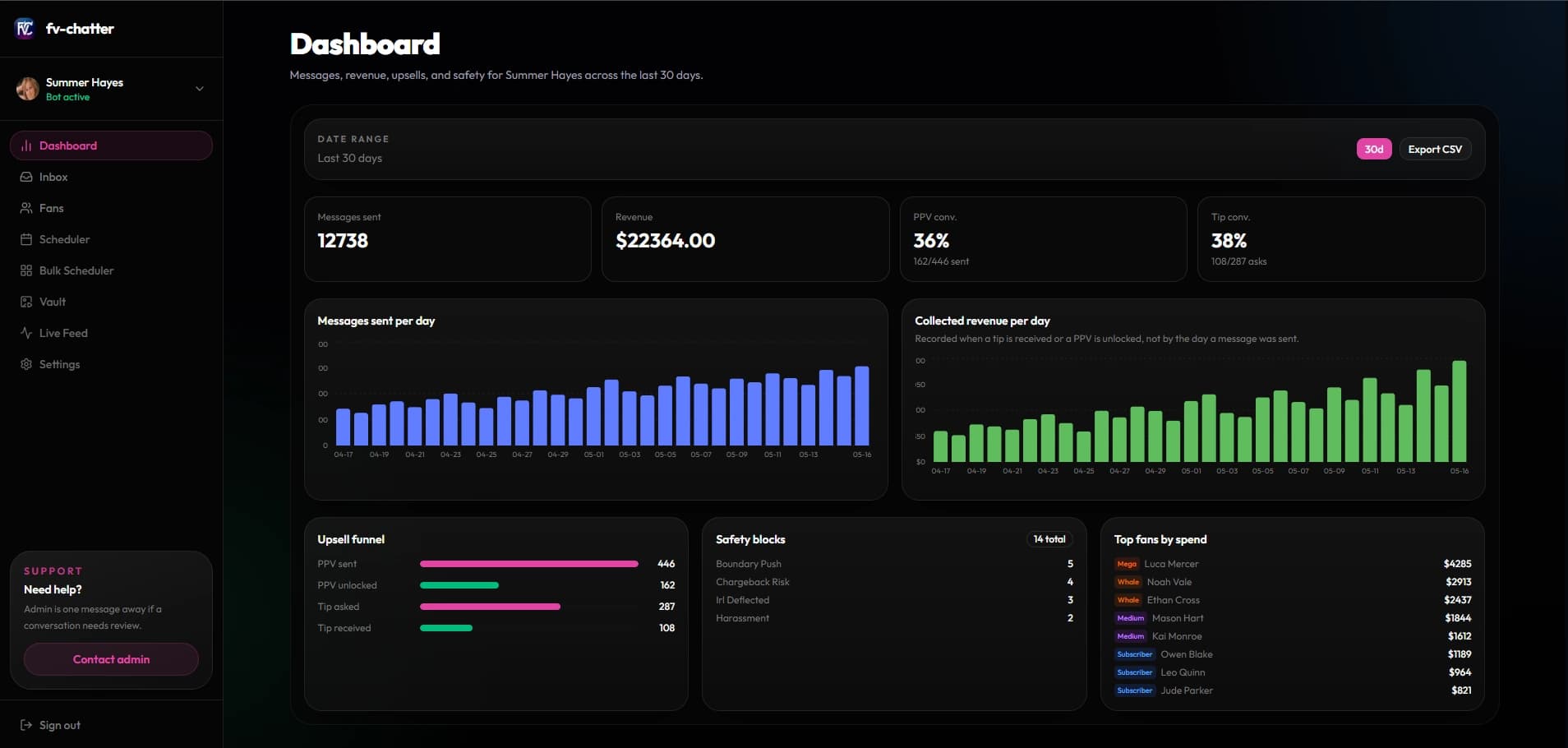The image size is (1568, 748).
Task: Click the 108/287 asks caption
Action: 1238,261
